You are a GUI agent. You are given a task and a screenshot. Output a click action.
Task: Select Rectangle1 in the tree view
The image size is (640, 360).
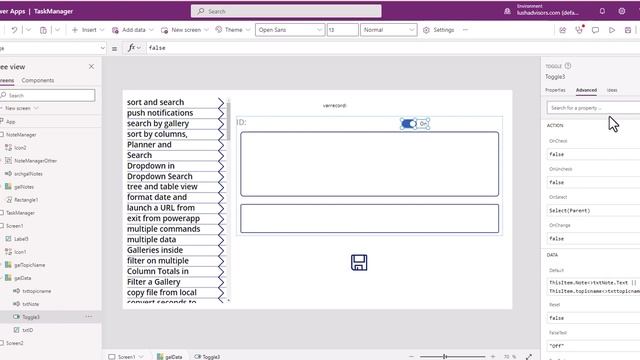click(26, 200)
